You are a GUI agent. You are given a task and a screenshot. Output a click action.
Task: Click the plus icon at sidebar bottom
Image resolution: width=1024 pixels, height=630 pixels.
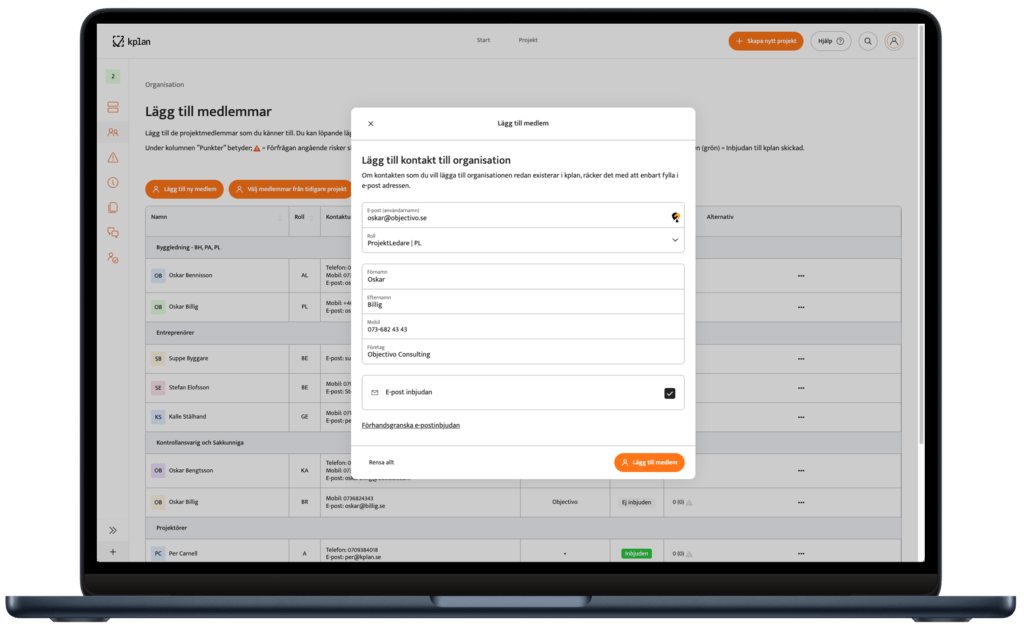pos(113,552)
